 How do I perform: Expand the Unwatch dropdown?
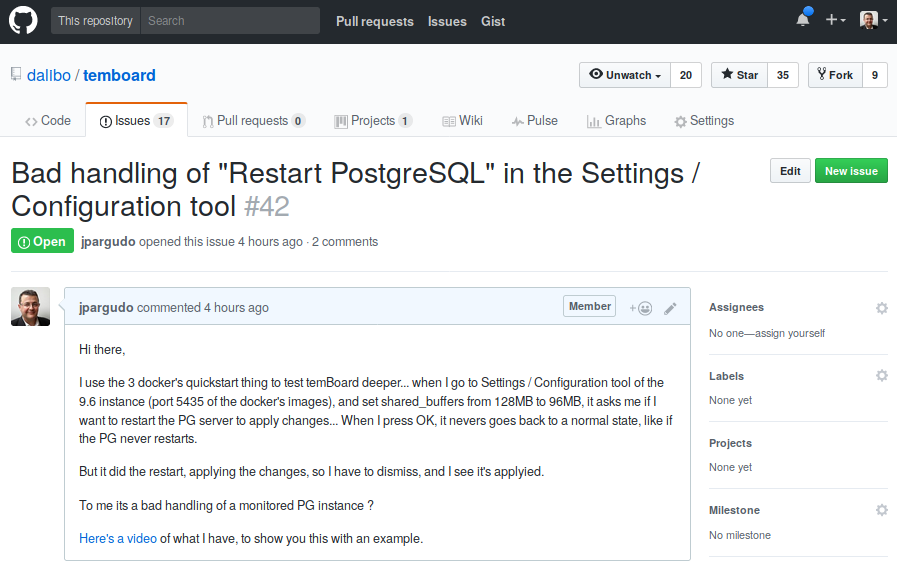pos(625,75)
